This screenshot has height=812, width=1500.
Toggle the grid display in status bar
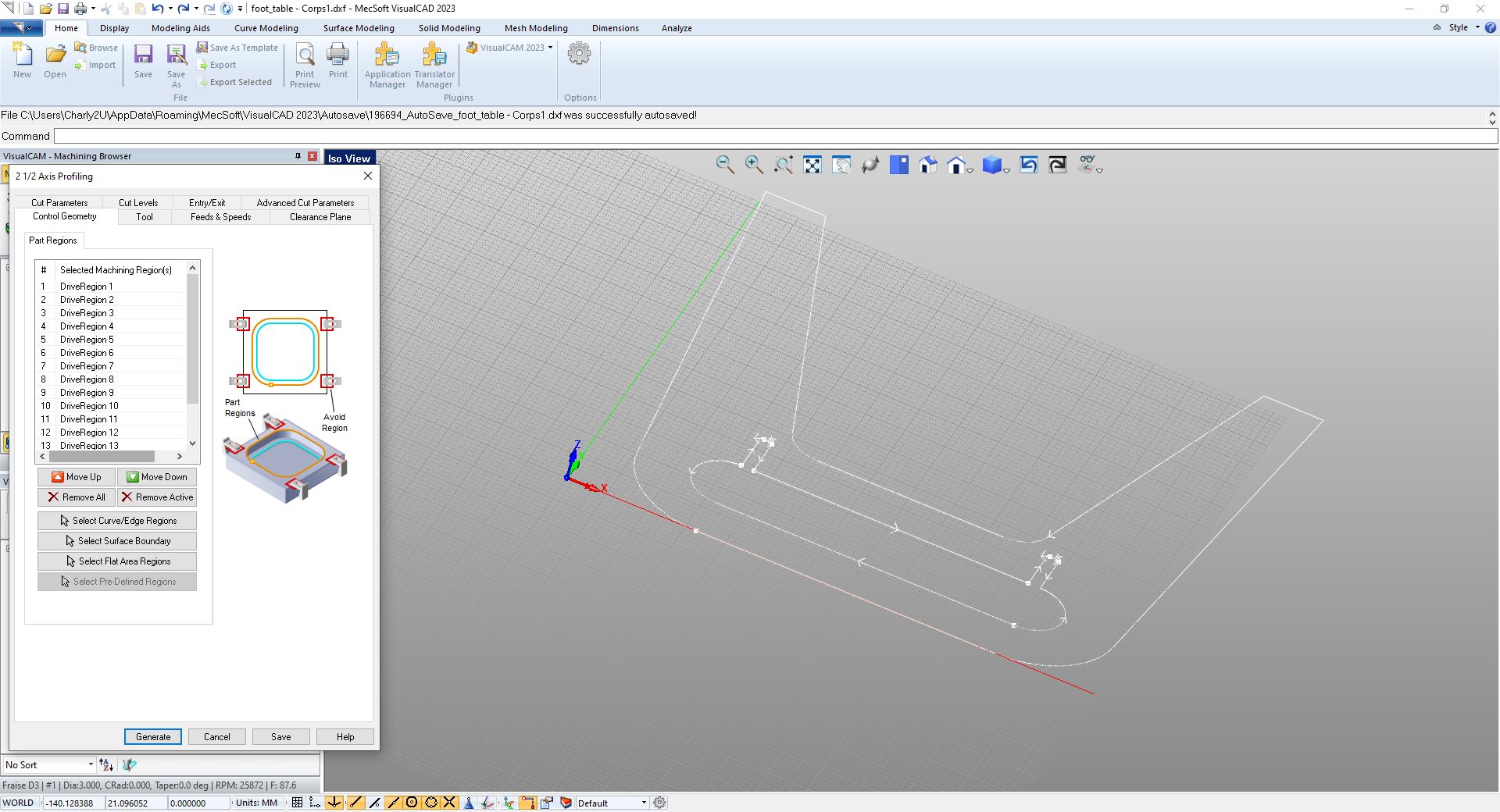(297, 803)
